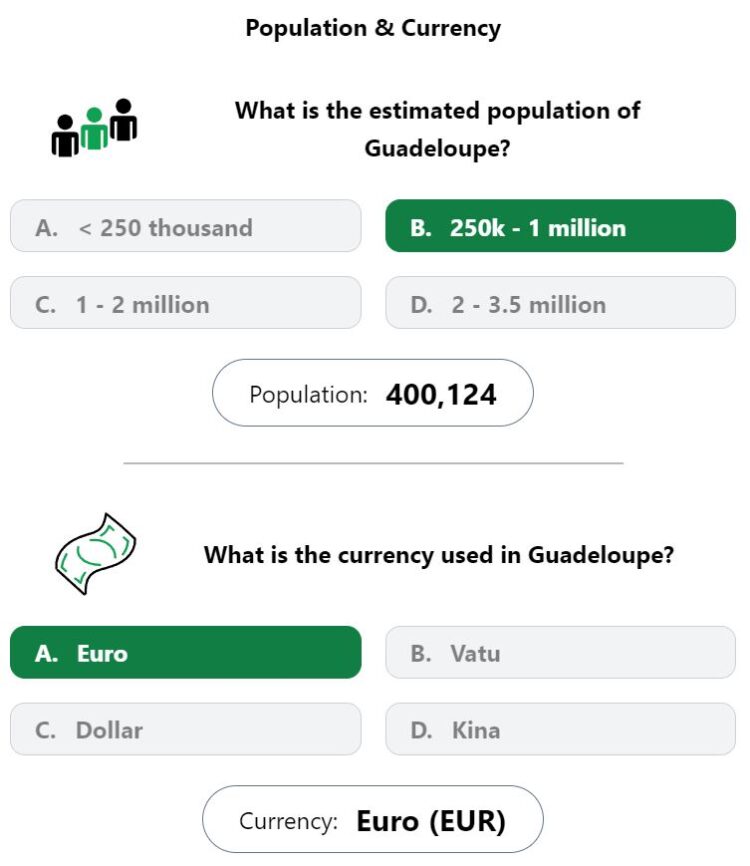Click the green banknote currency icon

95,554
